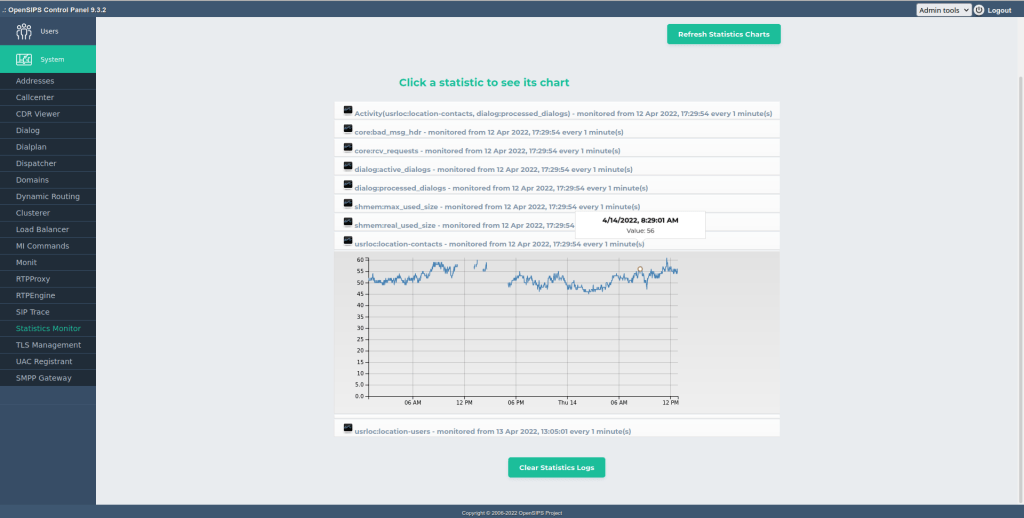Click the Users icon in the sidebar
1024x518 pixels.
[24, 31]
